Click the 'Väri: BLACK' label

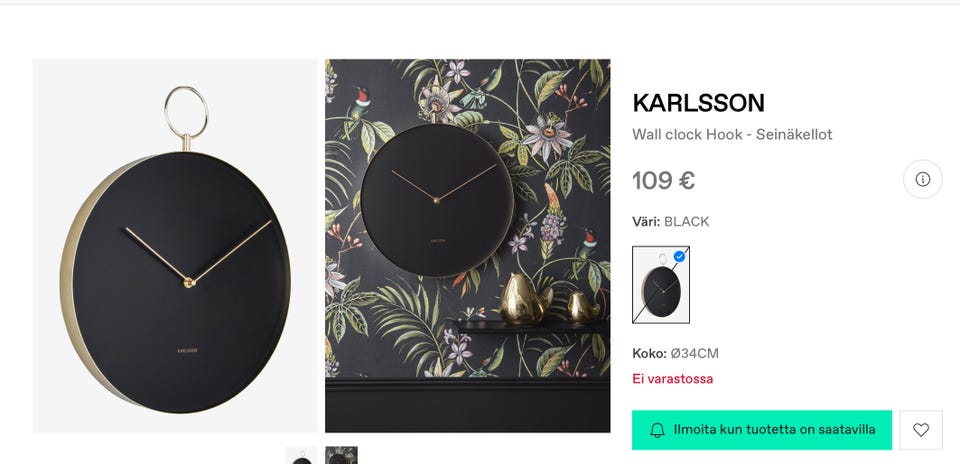click(670, 222)
